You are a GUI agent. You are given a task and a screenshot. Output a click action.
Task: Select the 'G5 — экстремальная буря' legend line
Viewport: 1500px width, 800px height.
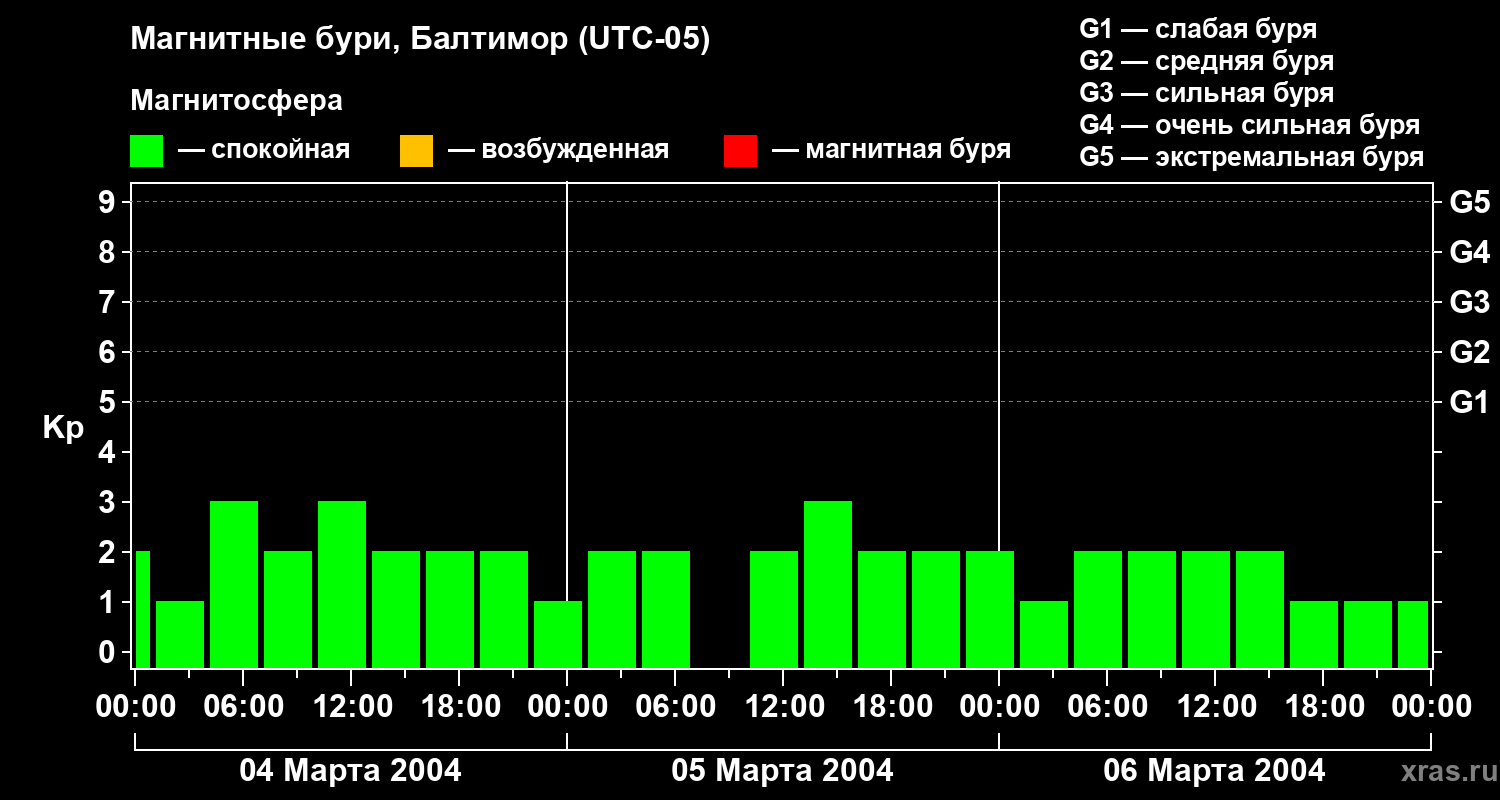click(x=1252, y=157)
